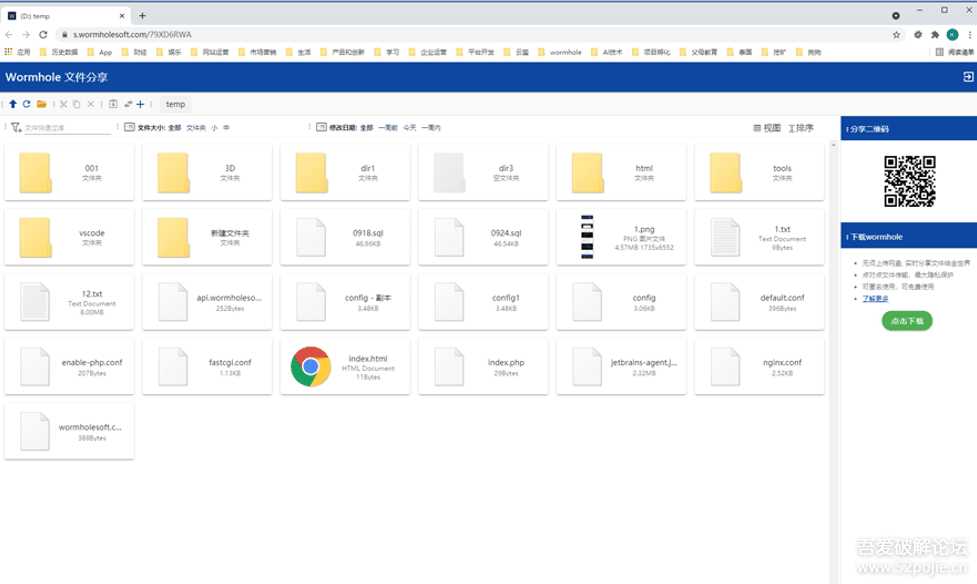Select the 一周前 modified date filter

(388, 128)
